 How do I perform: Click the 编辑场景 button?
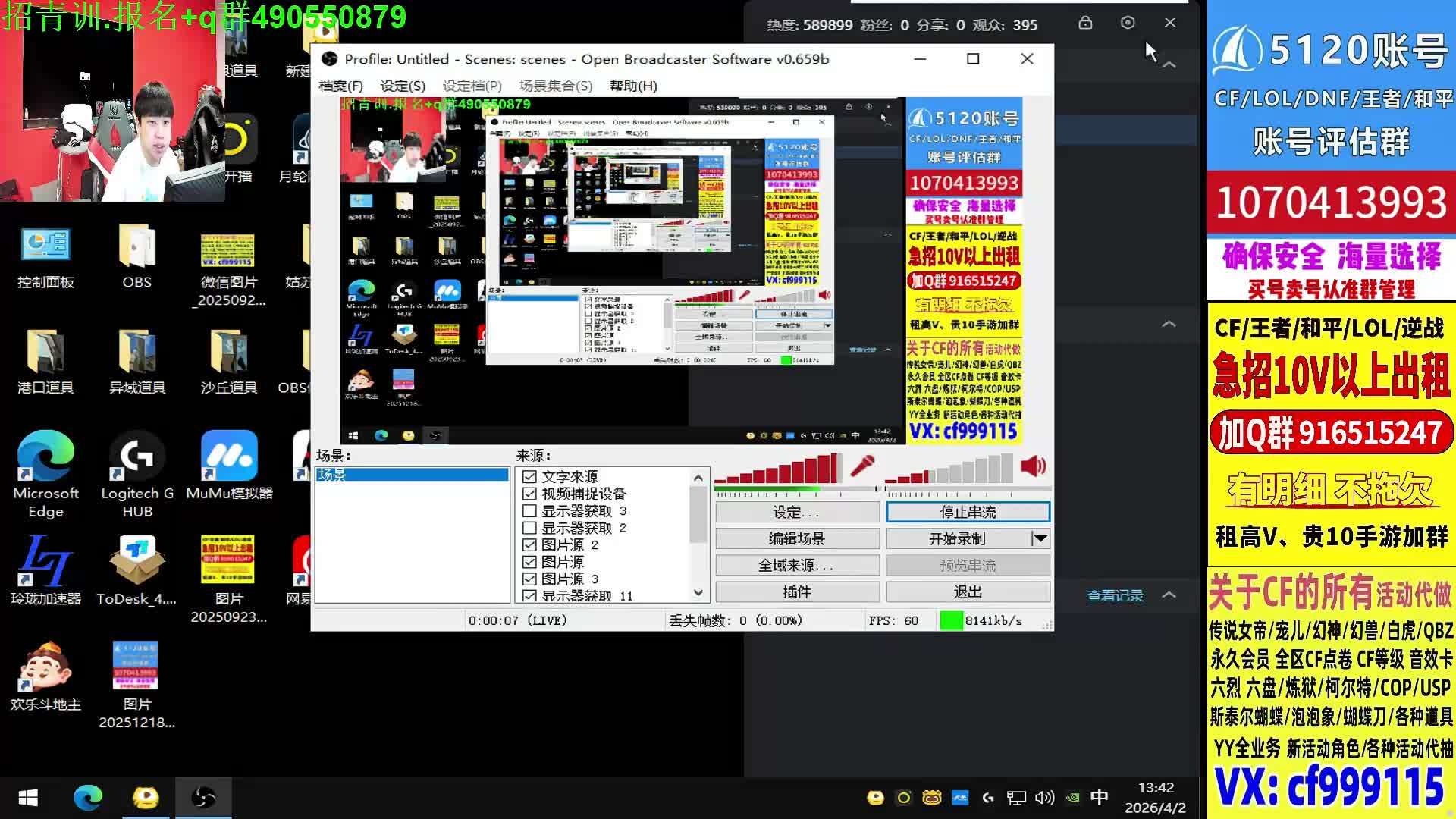[797, 538]
